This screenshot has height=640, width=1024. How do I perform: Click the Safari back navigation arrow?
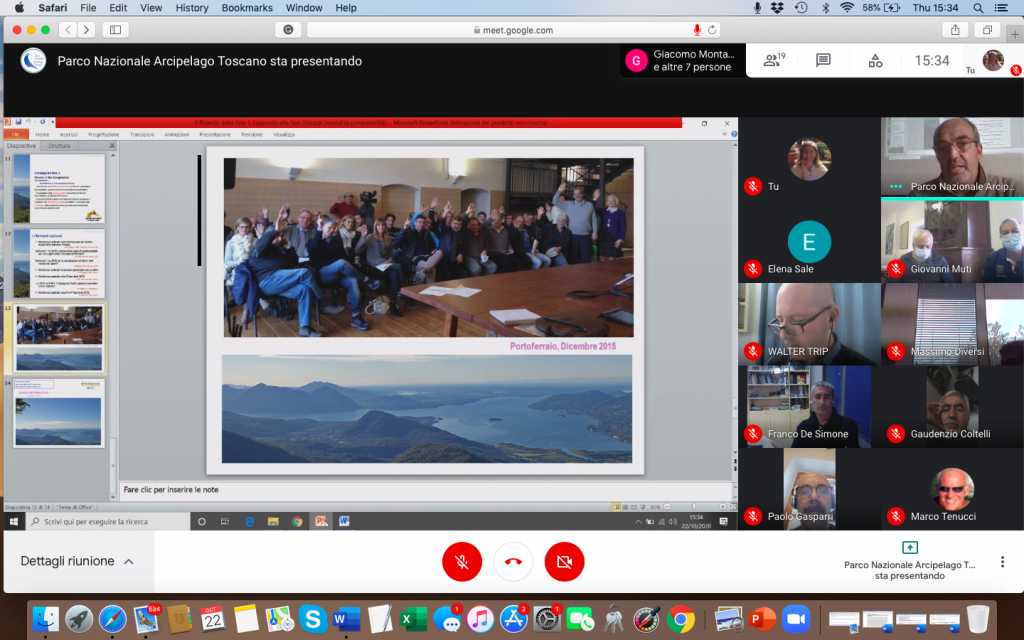coord(66,30)
